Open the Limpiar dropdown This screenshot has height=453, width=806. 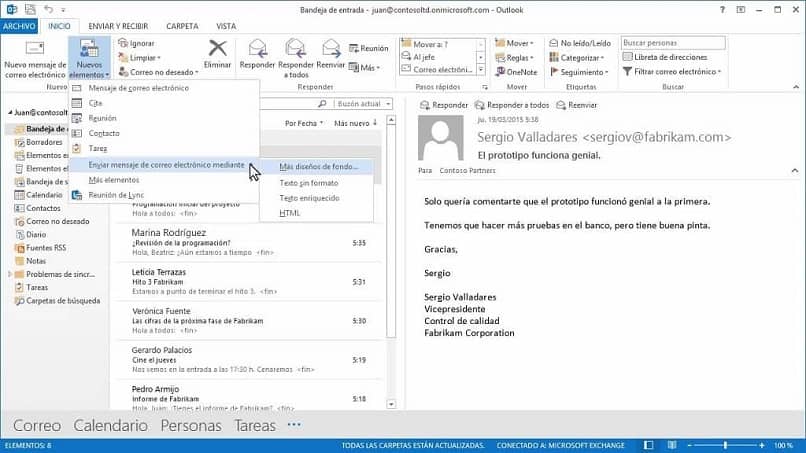tap(139, 58)
